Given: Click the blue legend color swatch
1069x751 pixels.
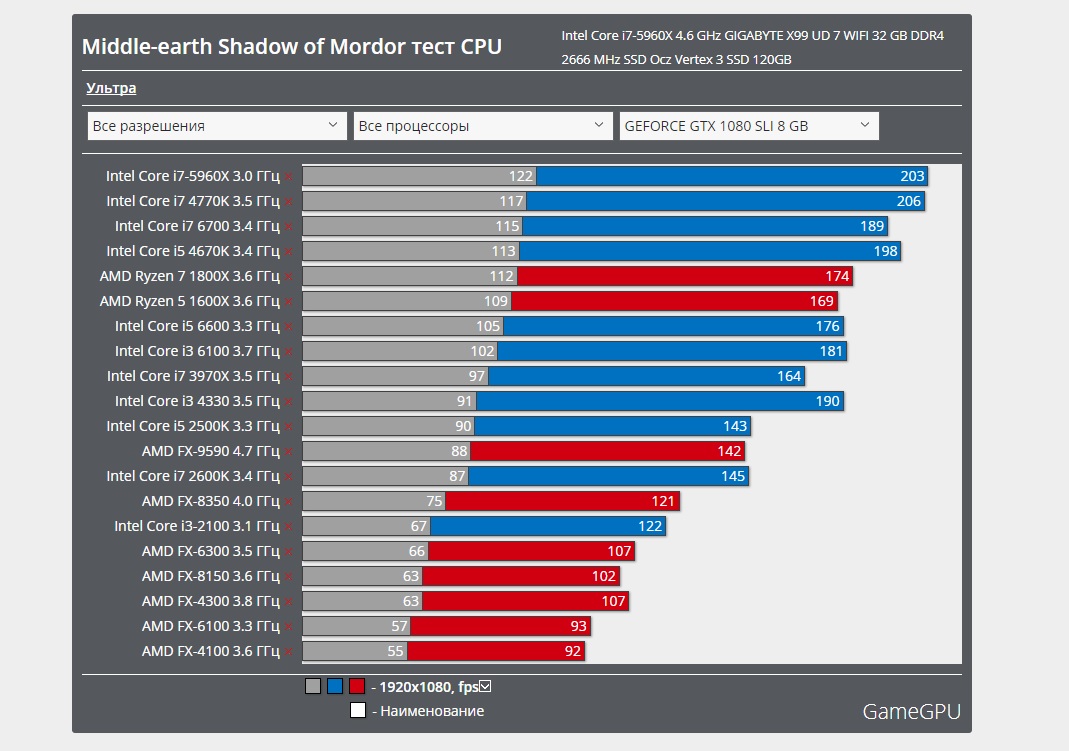Looking at the screenshot, I should 335,687.
